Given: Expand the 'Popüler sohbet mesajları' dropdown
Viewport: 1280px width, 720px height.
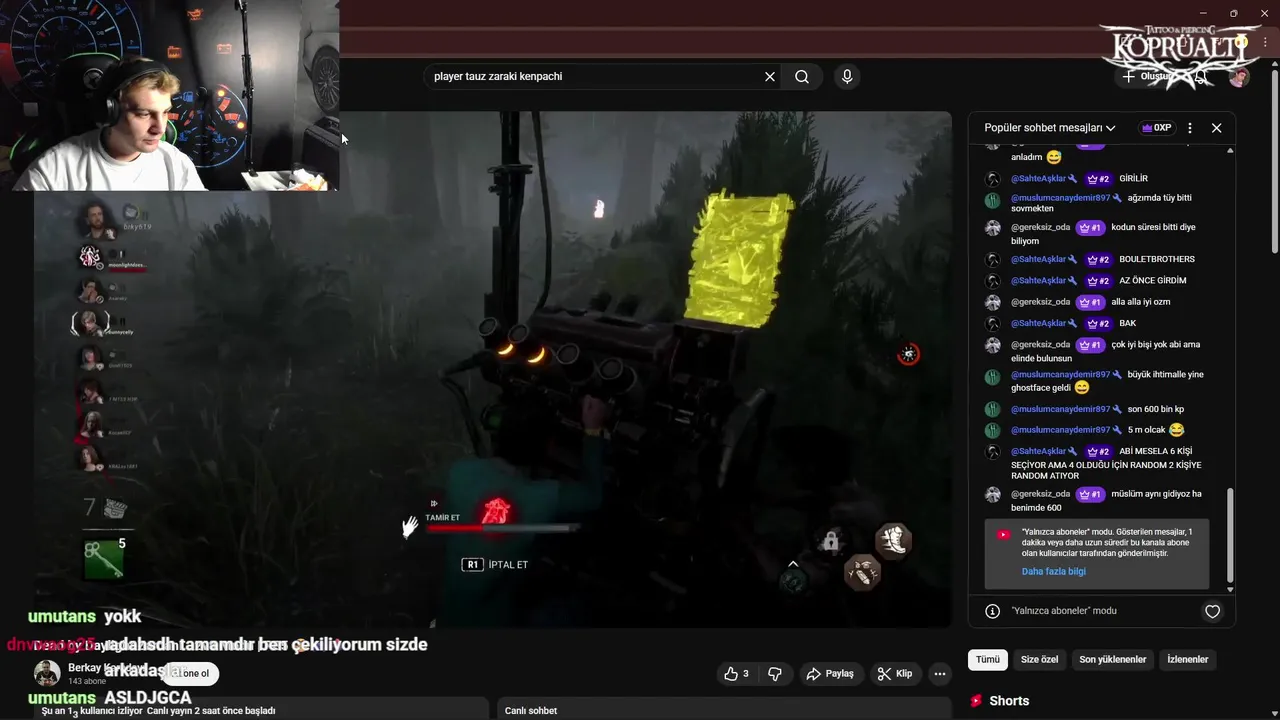Looking at the screenshot, I should [1050, 128].
